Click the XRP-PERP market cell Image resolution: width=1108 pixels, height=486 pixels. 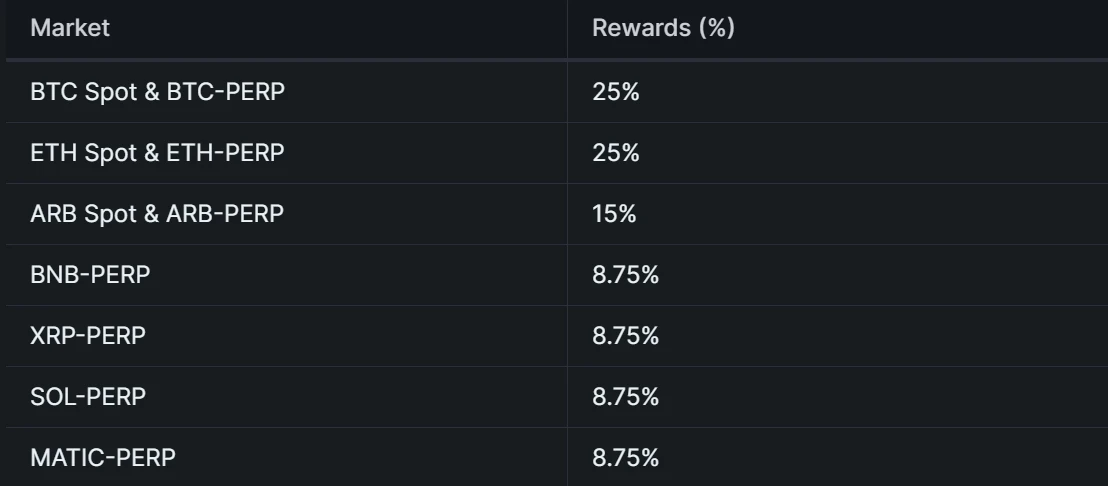[x=88, y=336]
